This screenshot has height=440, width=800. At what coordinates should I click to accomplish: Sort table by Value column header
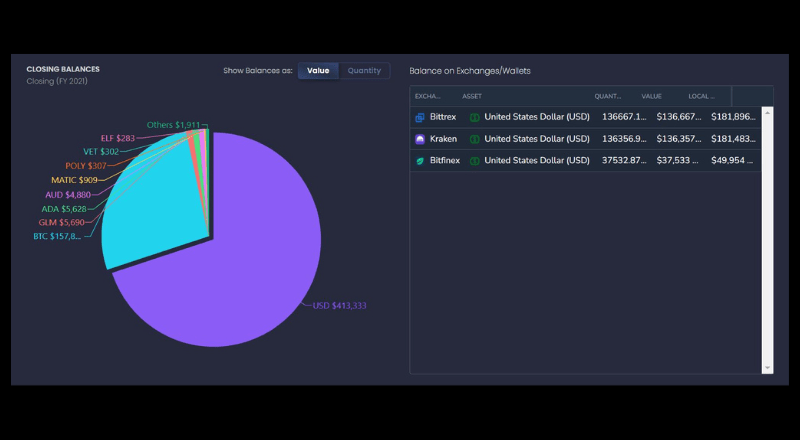click(652, 96)
